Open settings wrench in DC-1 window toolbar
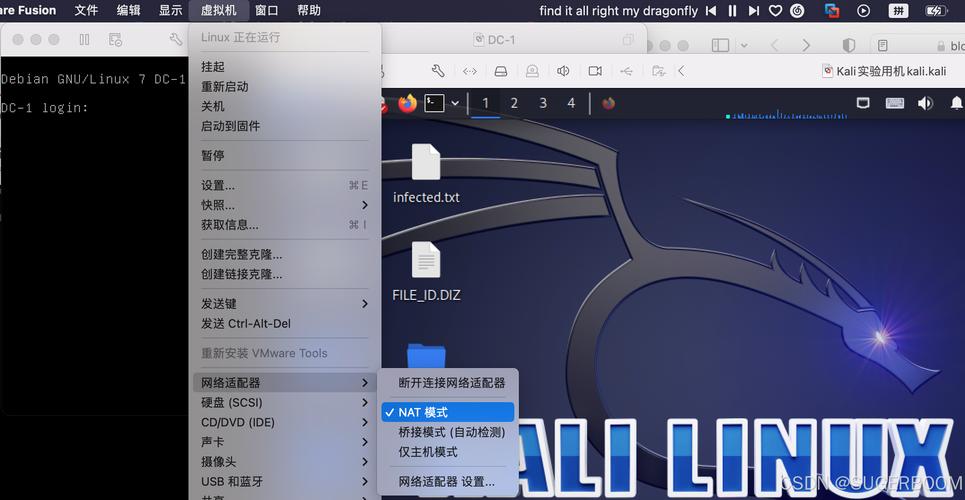The image size is (965, 500). point(176,39)
